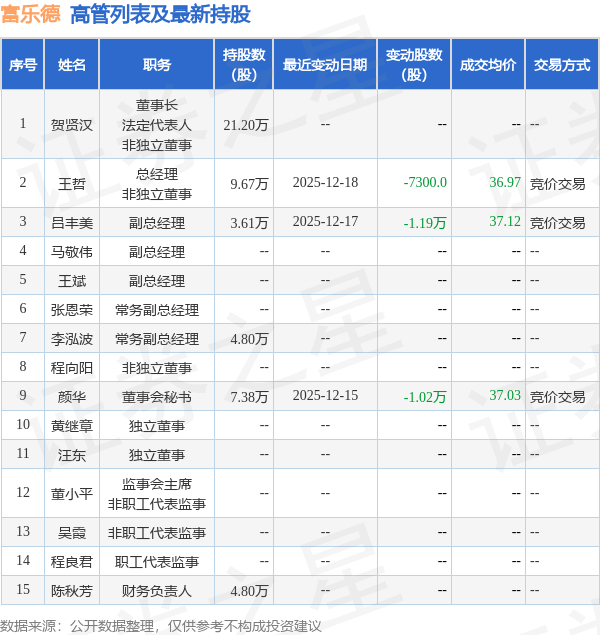Select the 持股数(股) column header
This screenshot has width=600, height=635.
244,64
